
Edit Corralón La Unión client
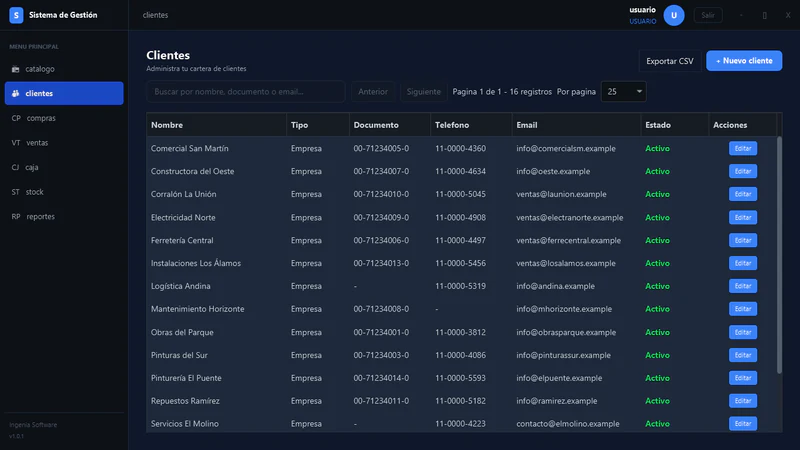[x=743, y=194]
